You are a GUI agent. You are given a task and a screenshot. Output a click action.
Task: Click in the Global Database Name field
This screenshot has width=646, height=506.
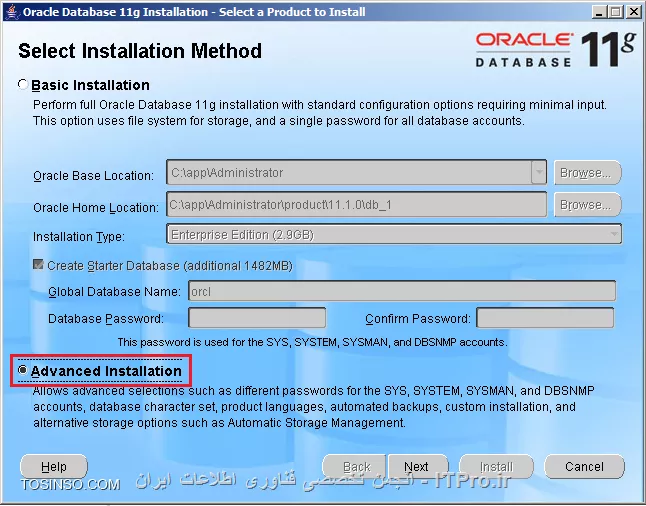402,291
